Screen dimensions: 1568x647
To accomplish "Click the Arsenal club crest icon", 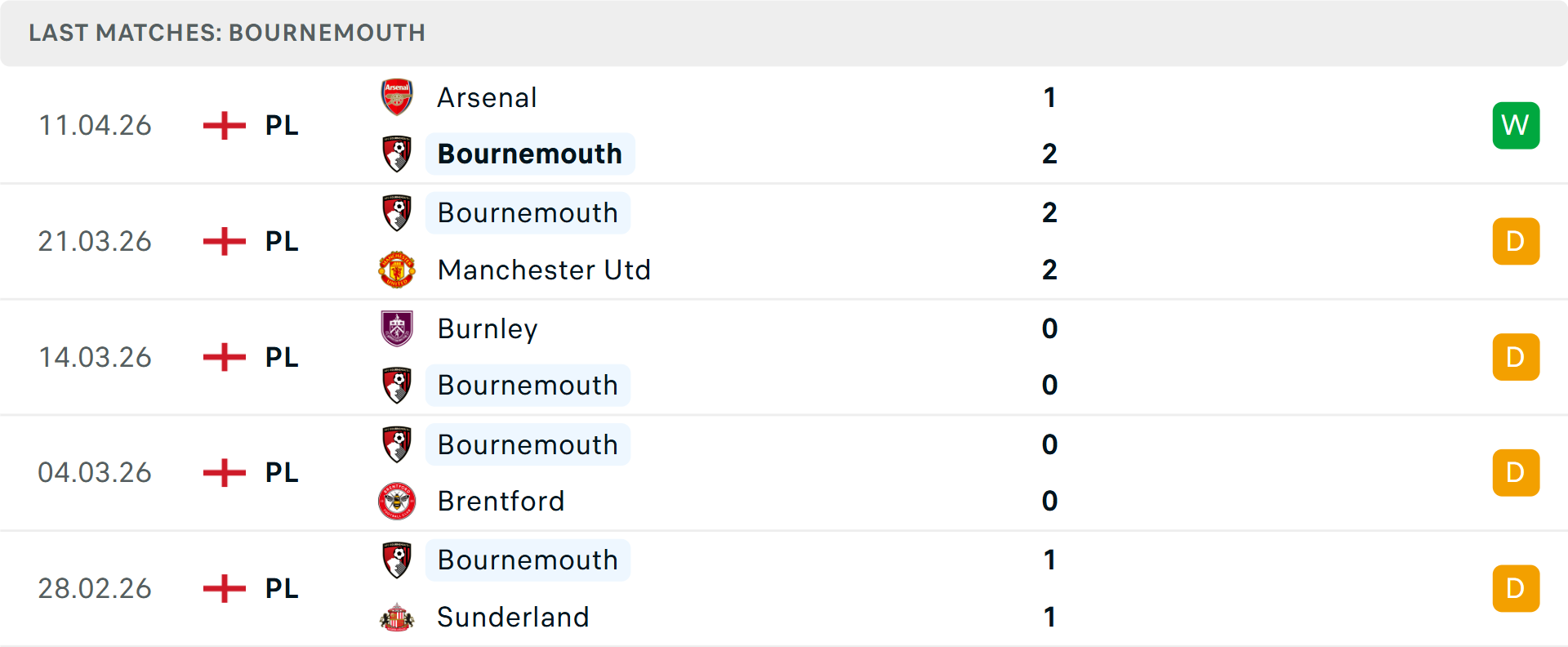I will coord(397,97).
